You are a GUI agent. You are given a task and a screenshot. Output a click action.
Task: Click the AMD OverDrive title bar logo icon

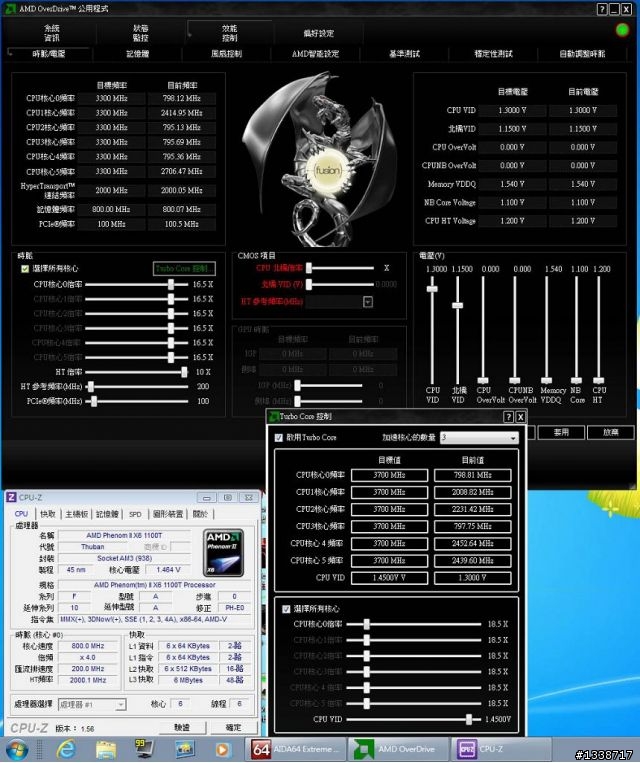pos(10,9)
